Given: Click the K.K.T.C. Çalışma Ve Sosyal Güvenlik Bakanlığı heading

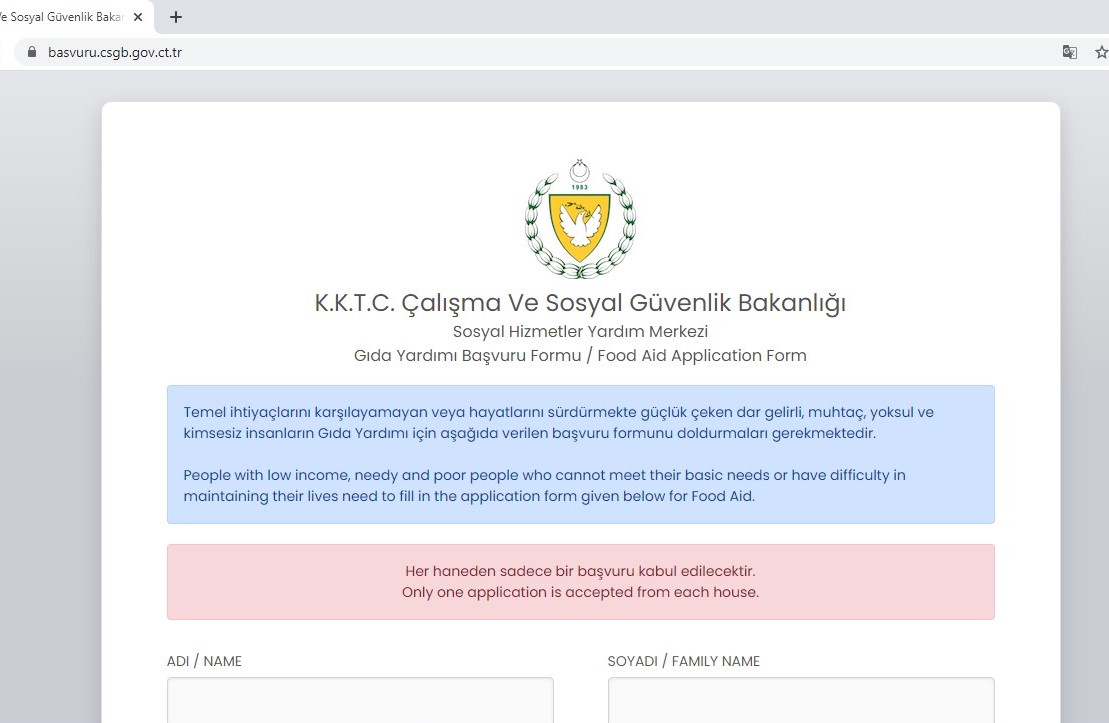Looking at the screenshot, I should point(580,303).
